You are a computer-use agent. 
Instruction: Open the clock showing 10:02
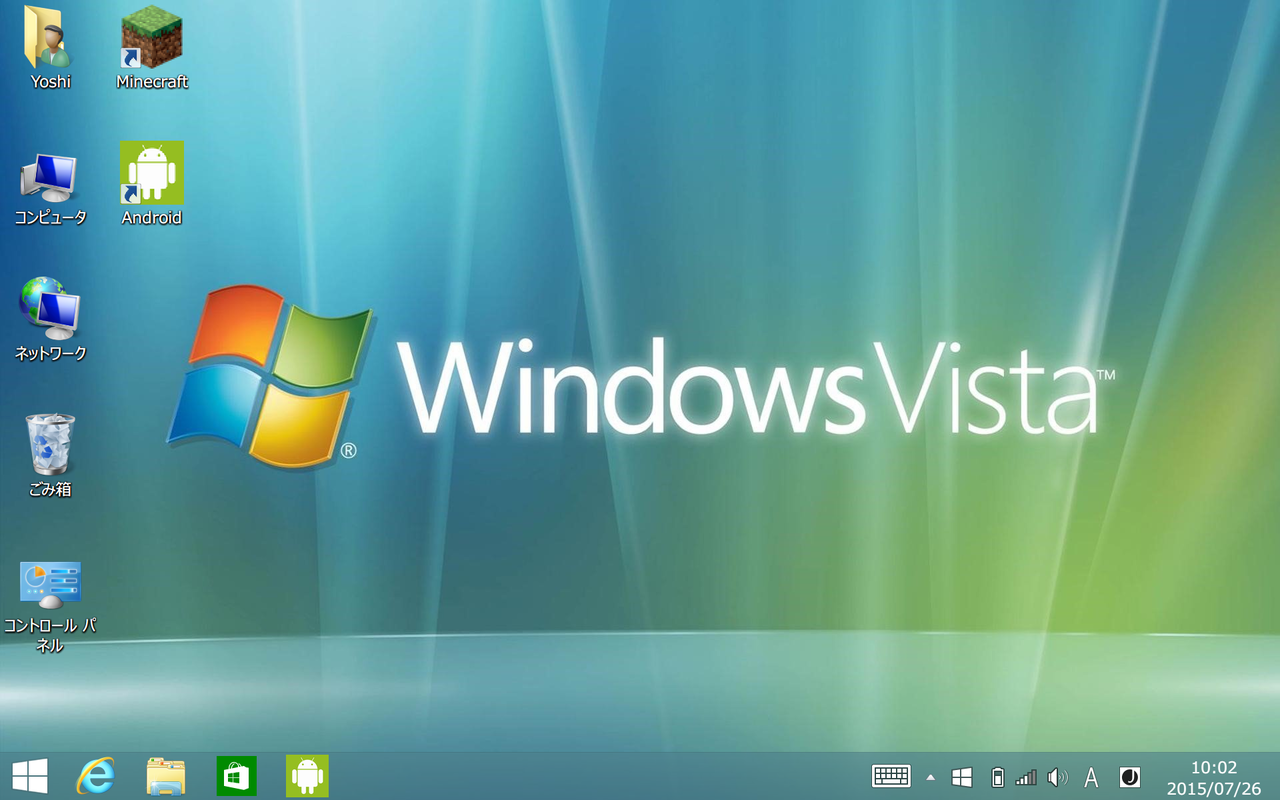[x=1214, y=767]
